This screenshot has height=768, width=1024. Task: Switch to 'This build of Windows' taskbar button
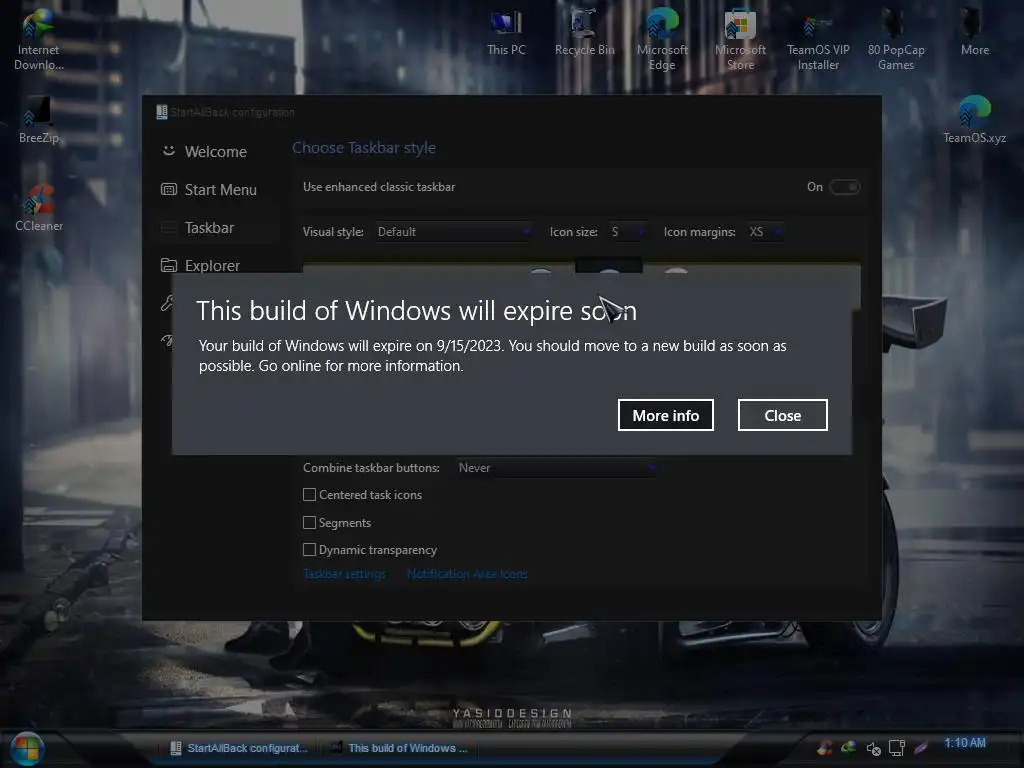point(400,748)
